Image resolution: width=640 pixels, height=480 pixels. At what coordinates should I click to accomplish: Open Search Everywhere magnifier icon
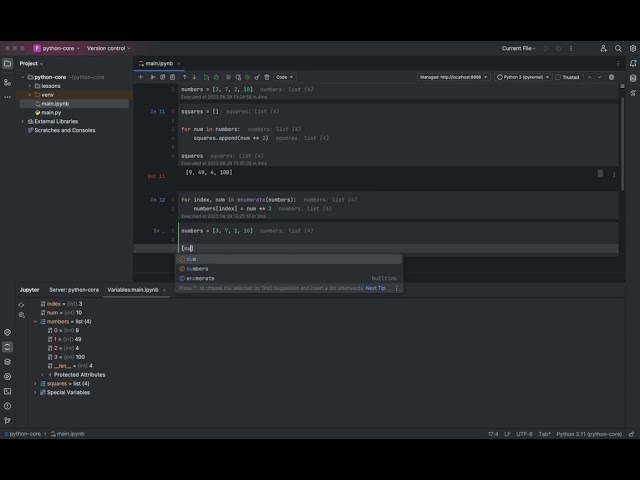click(x=618, y=48)
